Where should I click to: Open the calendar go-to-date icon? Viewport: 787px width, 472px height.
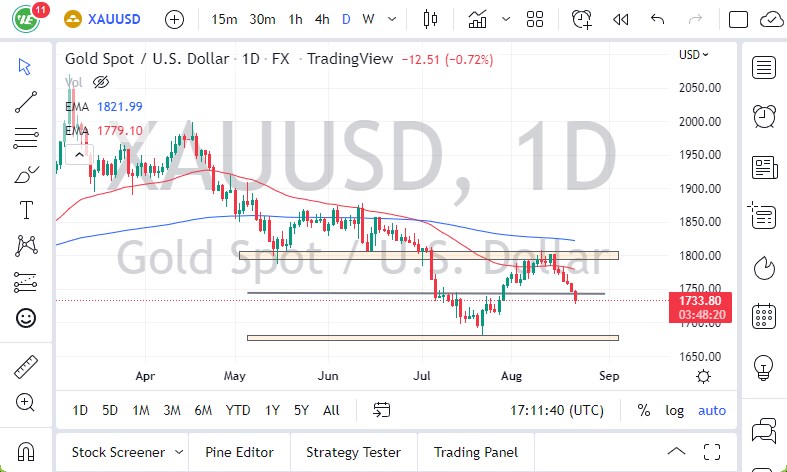point(381,410)
